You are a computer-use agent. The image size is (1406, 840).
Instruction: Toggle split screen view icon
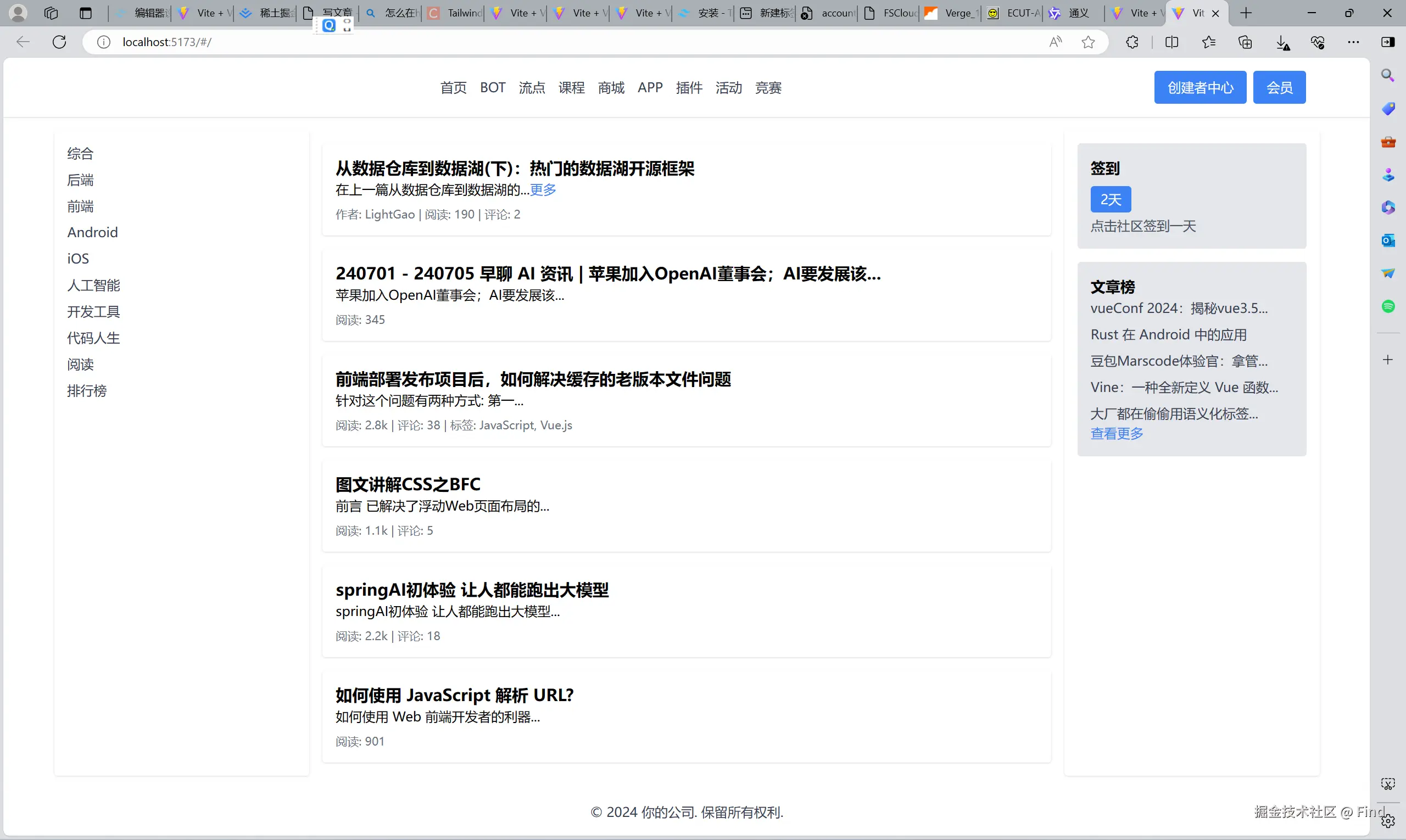(1171, 42)
